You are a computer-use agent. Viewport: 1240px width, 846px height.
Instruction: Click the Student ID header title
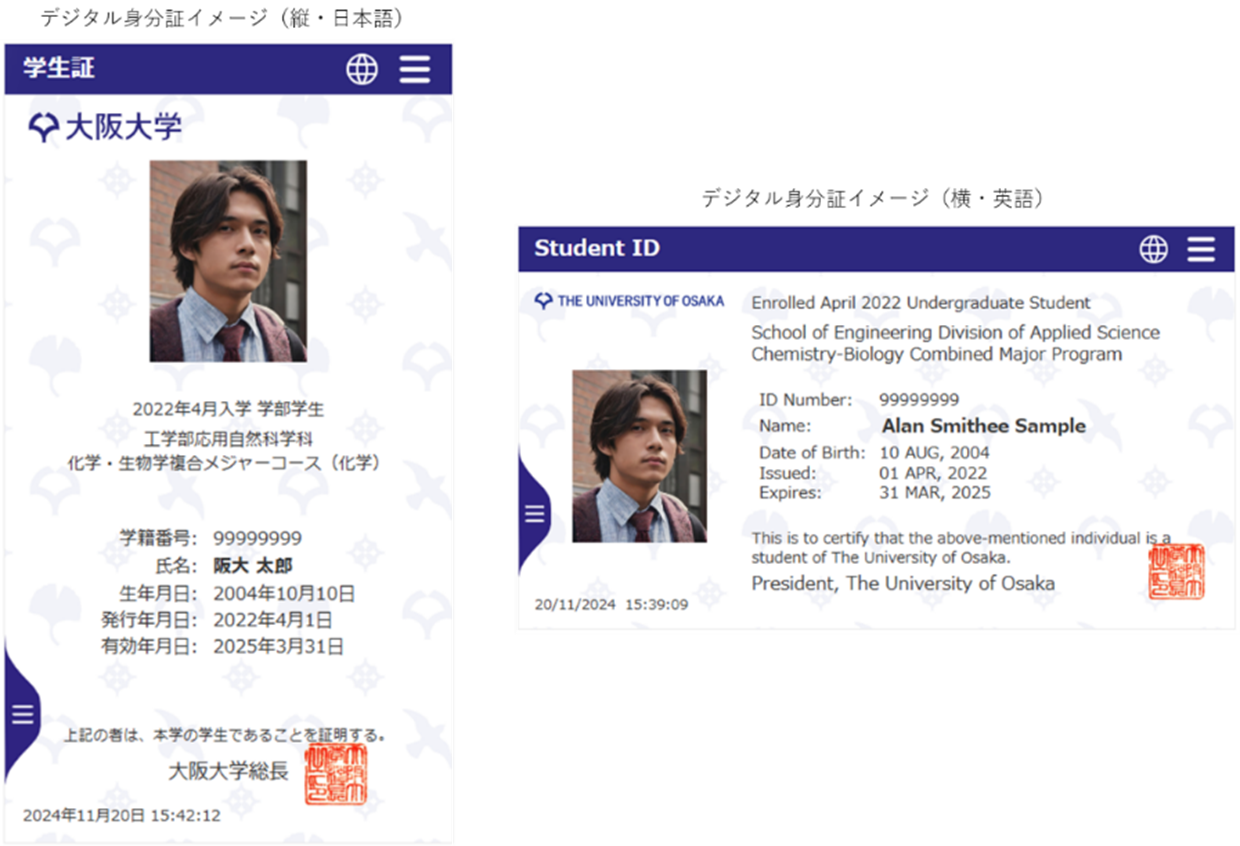click(597, 248)
